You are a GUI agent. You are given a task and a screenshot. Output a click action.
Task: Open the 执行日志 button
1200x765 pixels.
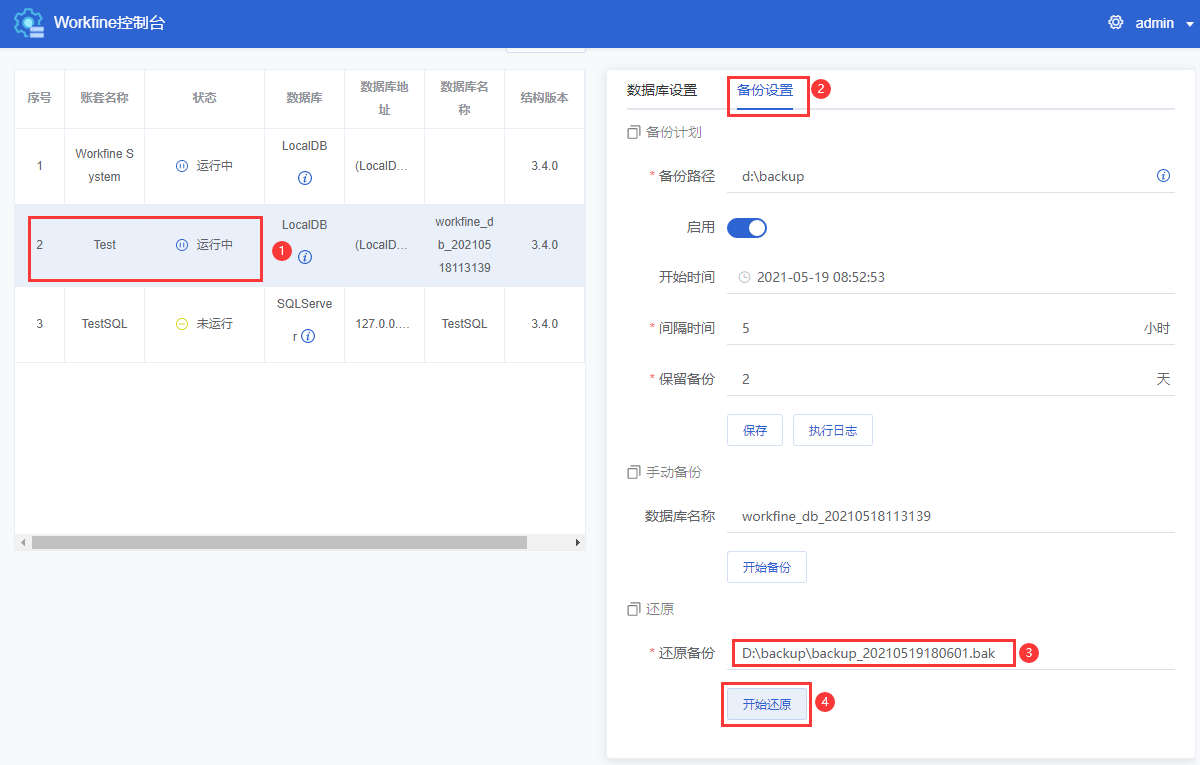833,430
